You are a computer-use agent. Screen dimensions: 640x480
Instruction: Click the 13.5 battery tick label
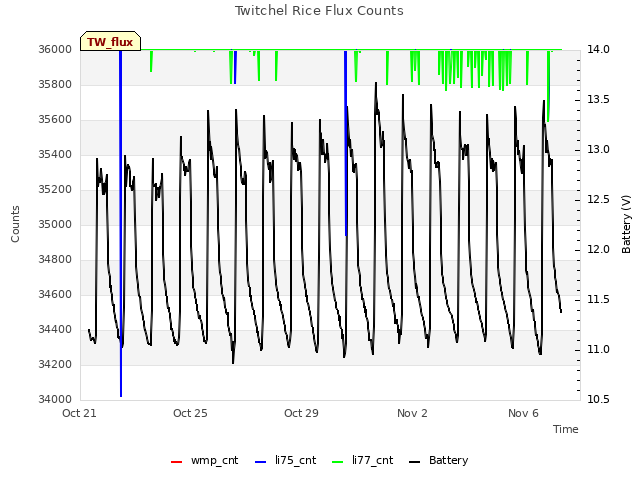pos(598,100)
